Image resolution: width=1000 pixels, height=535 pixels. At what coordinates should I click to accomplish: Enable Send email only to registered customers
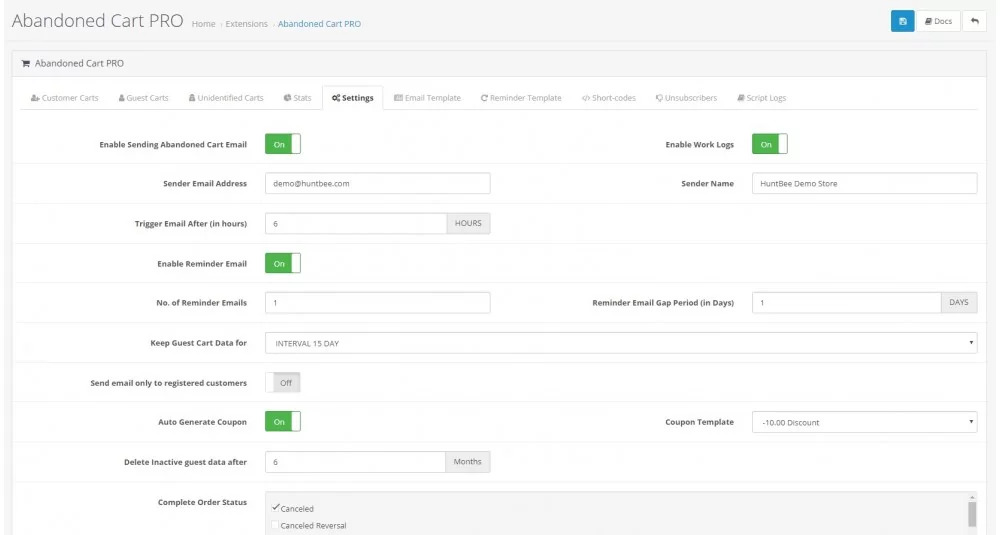(x=282, y=383)
